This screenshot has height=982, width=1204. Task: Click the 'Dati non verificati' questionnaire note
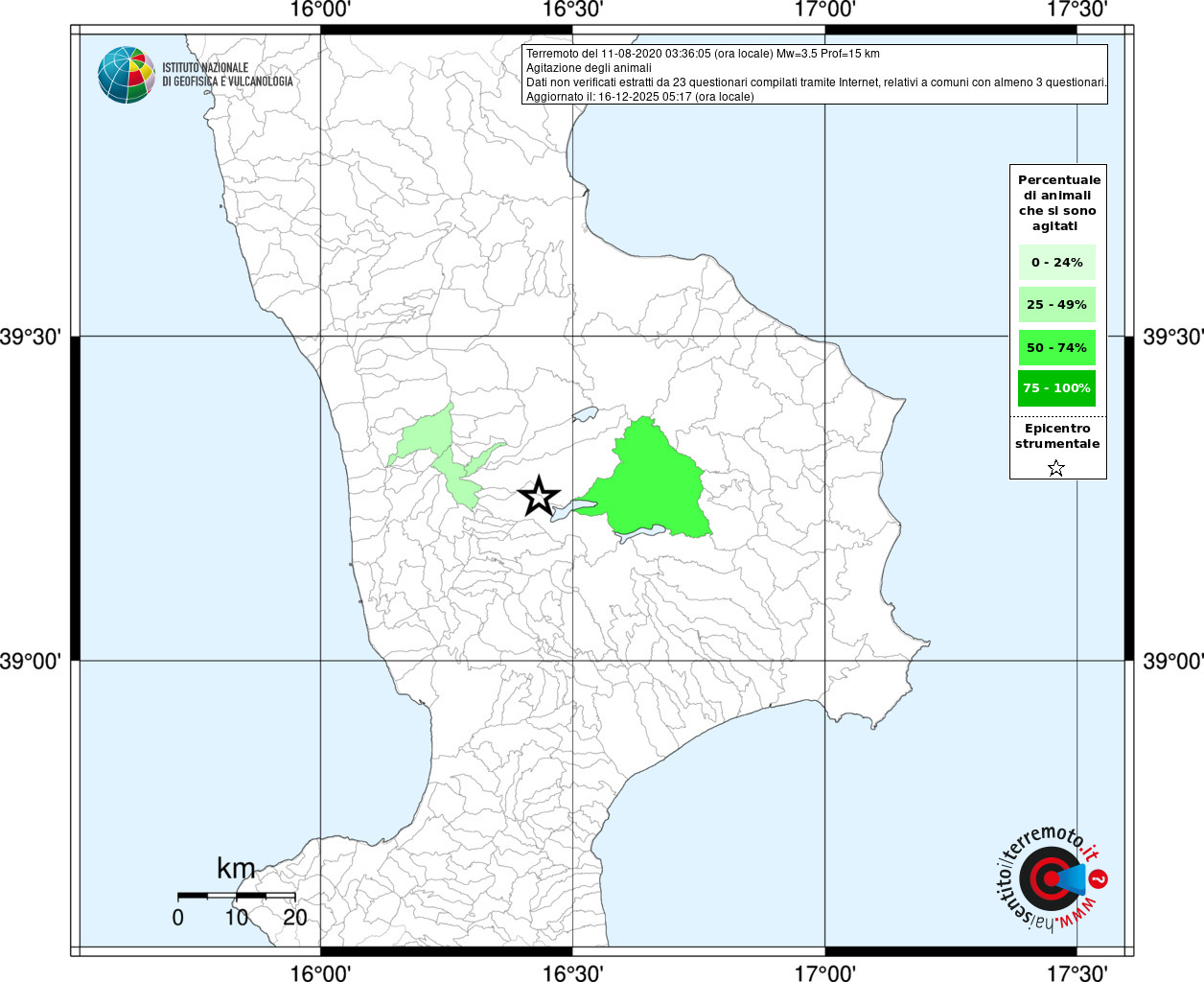click(x=816, y=82)
